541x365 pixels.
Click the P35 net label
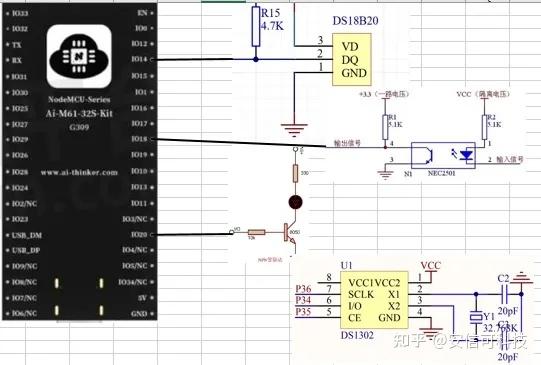pos(303,312)
